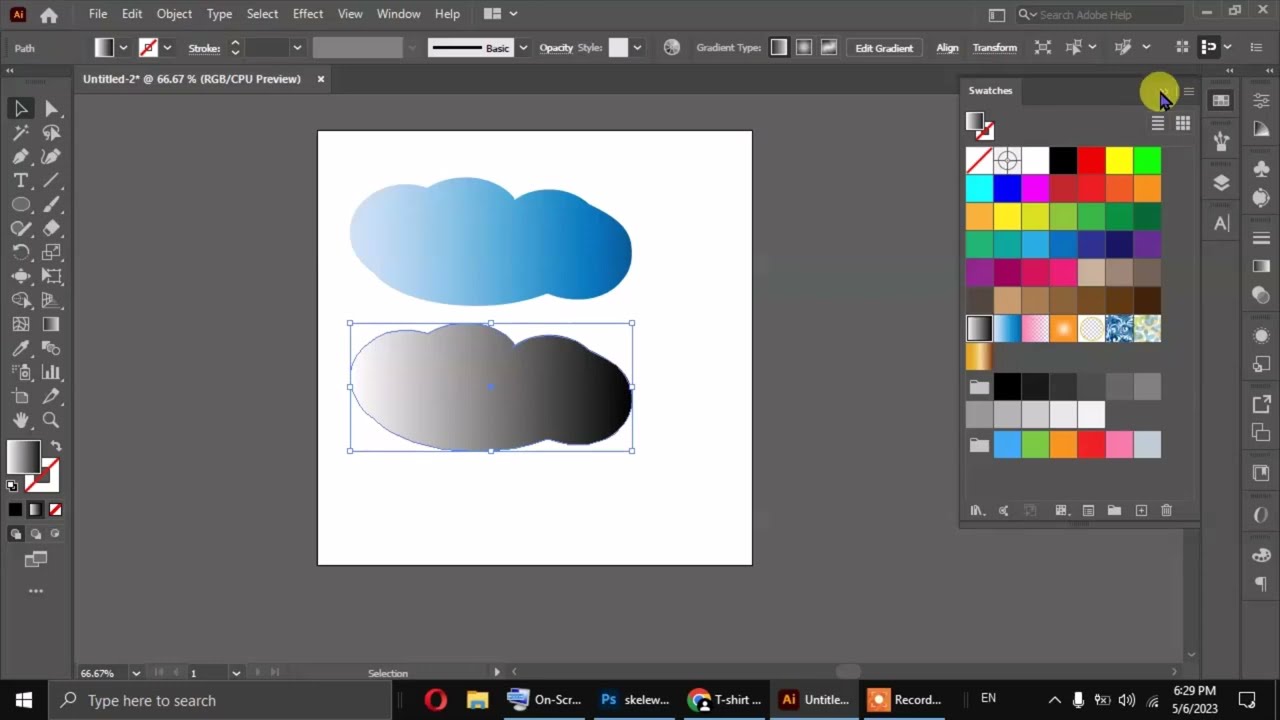Click the Search Adobe Help field
The height and width of the screenshot is (720, 1280).
point(1099,14)
